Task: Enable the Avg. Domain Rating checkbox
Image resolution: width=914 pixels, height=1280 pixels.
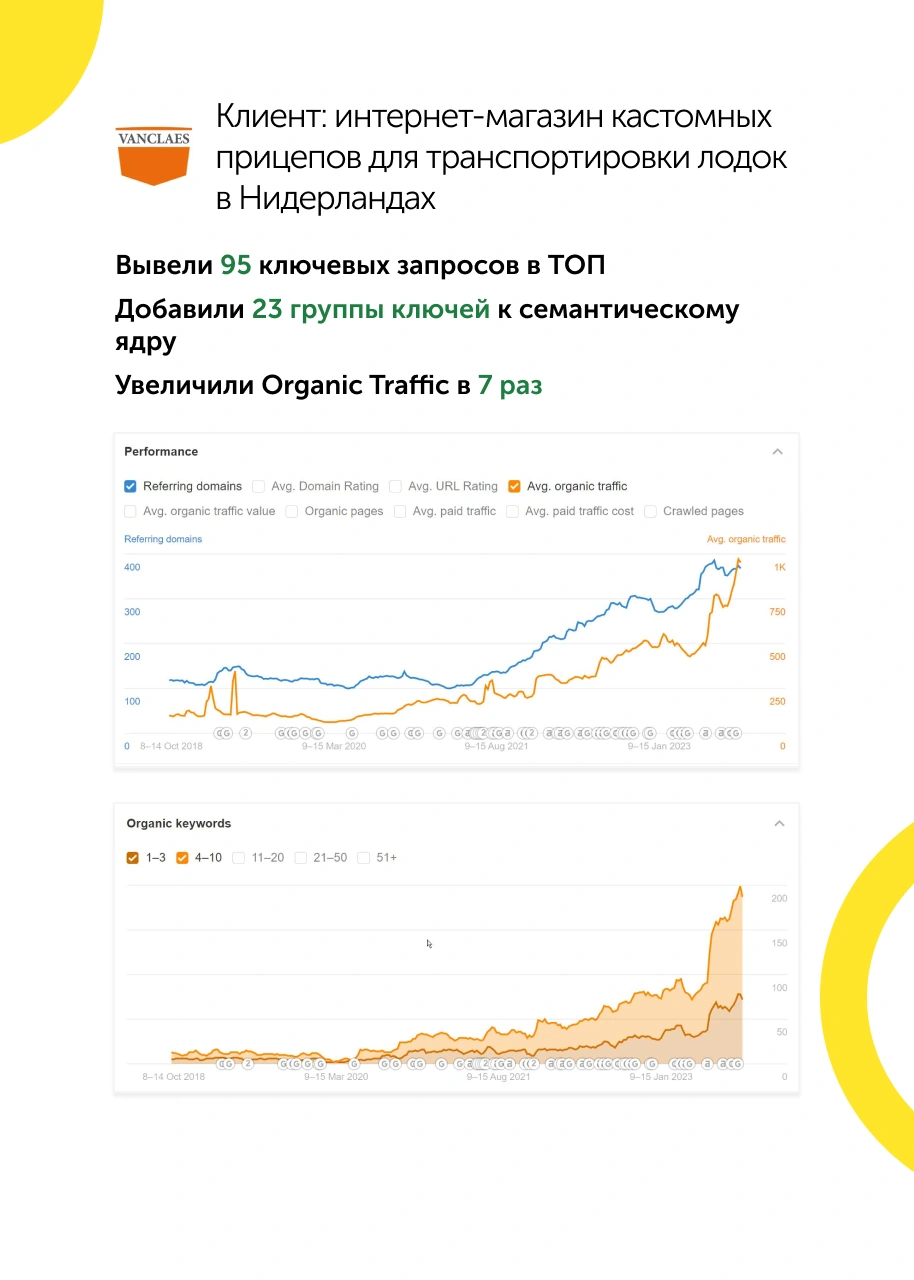Action: click(259, 487)
